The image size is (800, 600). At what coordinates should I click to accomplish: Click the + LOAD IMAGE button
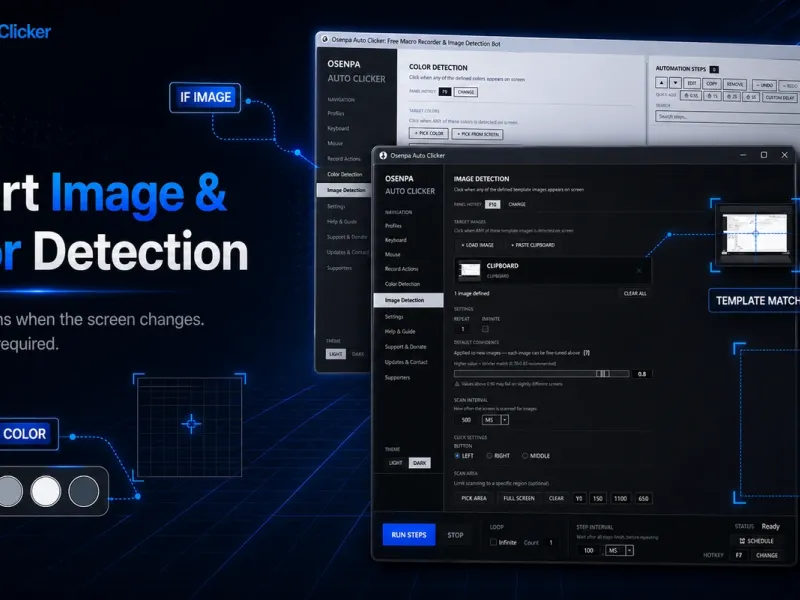pos(478,245)
